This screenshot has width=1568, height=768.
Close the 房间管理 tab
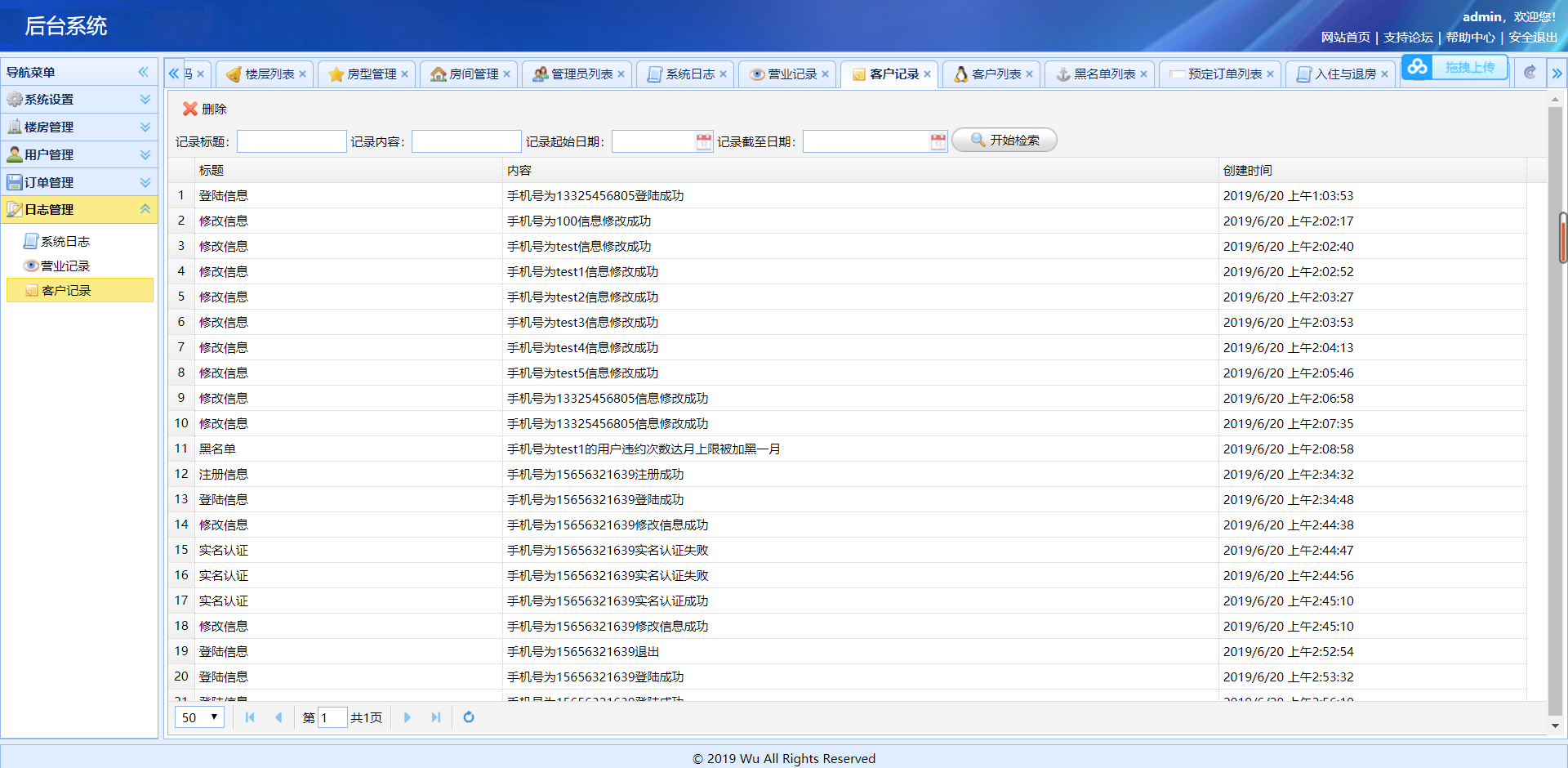(x=506, y=74)
